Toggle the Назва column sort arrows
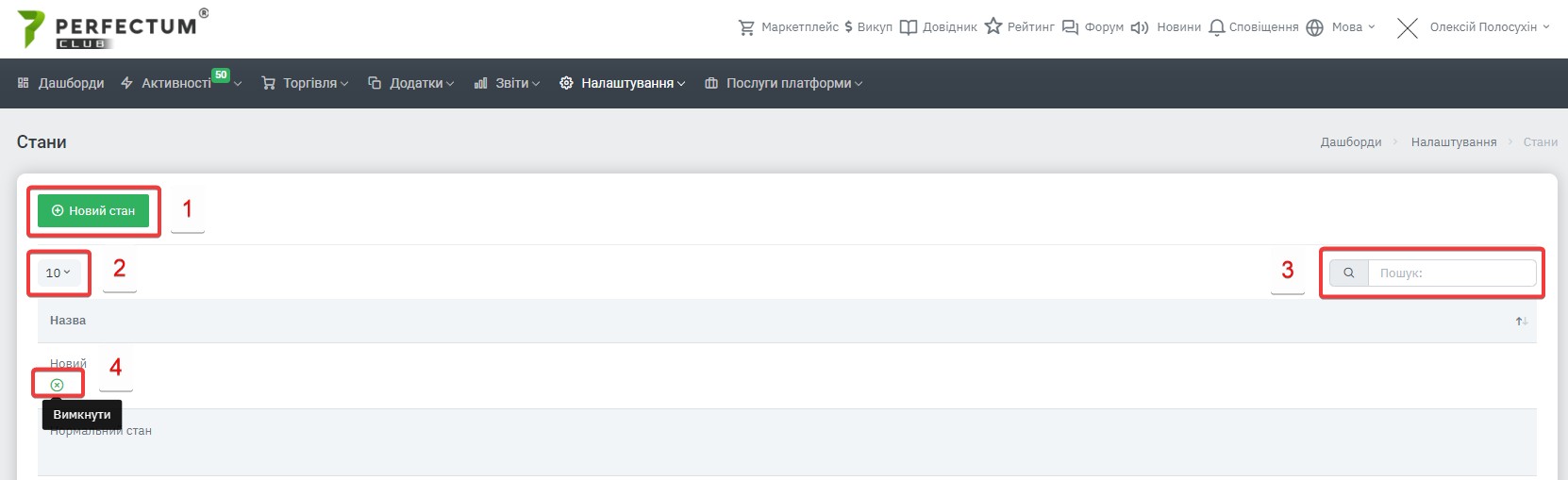The width and height of the screenshot is (1568, 480). 1521,322
